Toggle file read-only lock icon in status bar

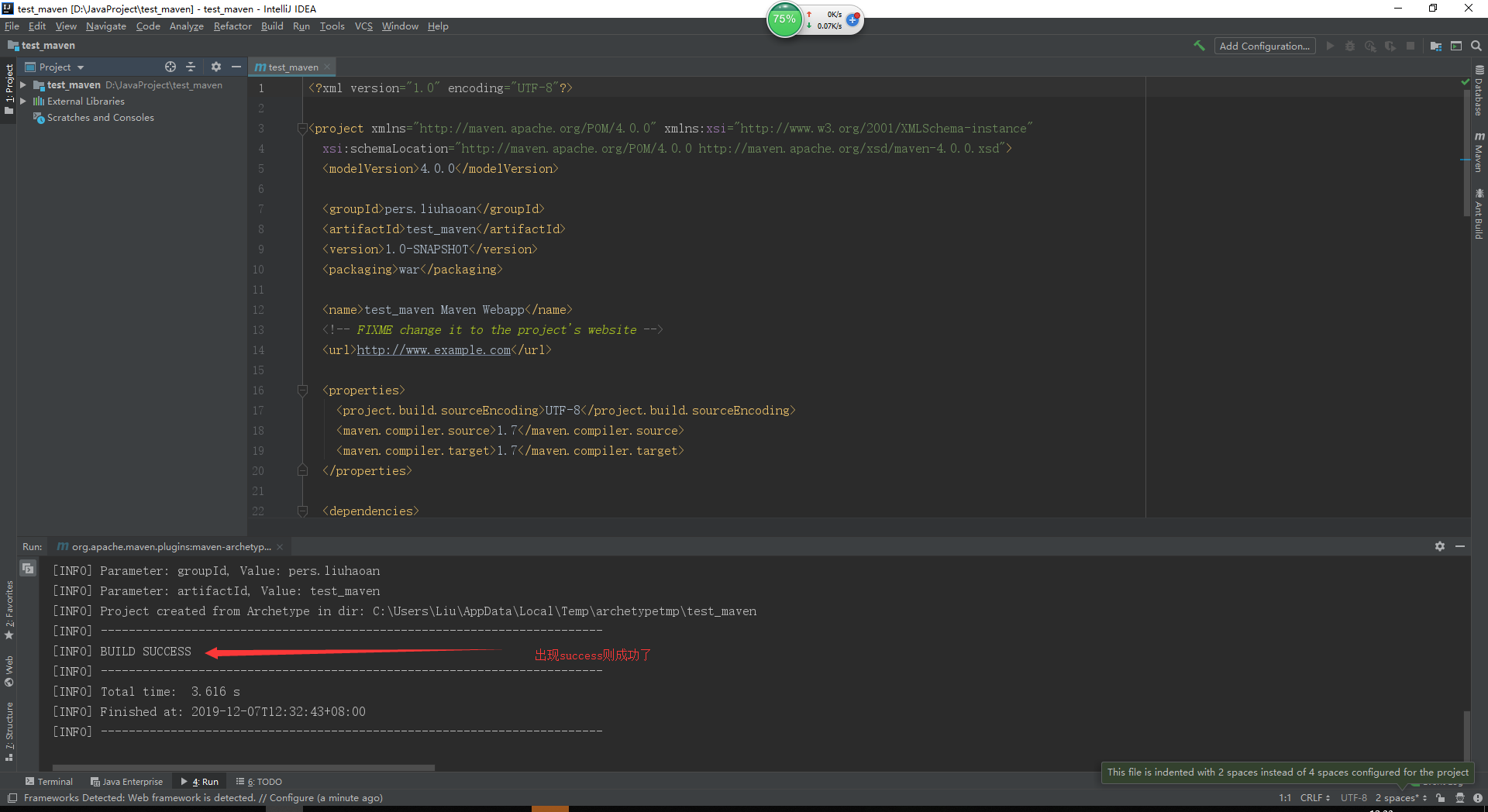click(1440, 797)
